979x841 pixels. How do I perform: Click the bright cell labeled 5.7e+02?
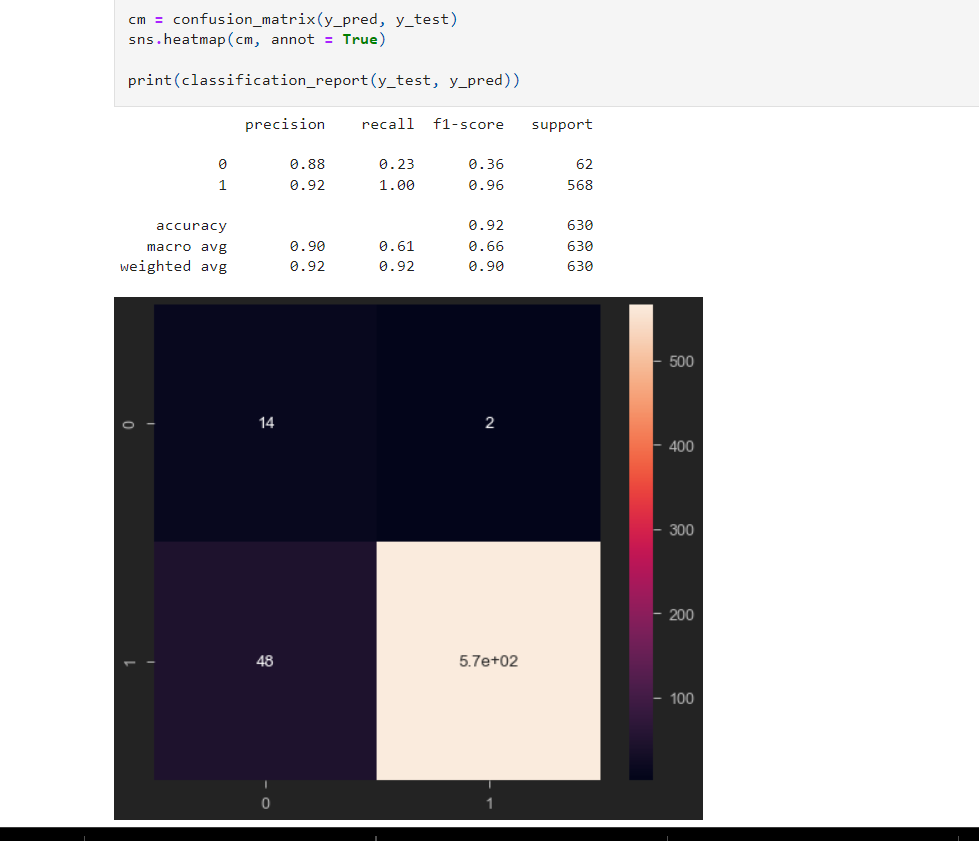[489, 661]
